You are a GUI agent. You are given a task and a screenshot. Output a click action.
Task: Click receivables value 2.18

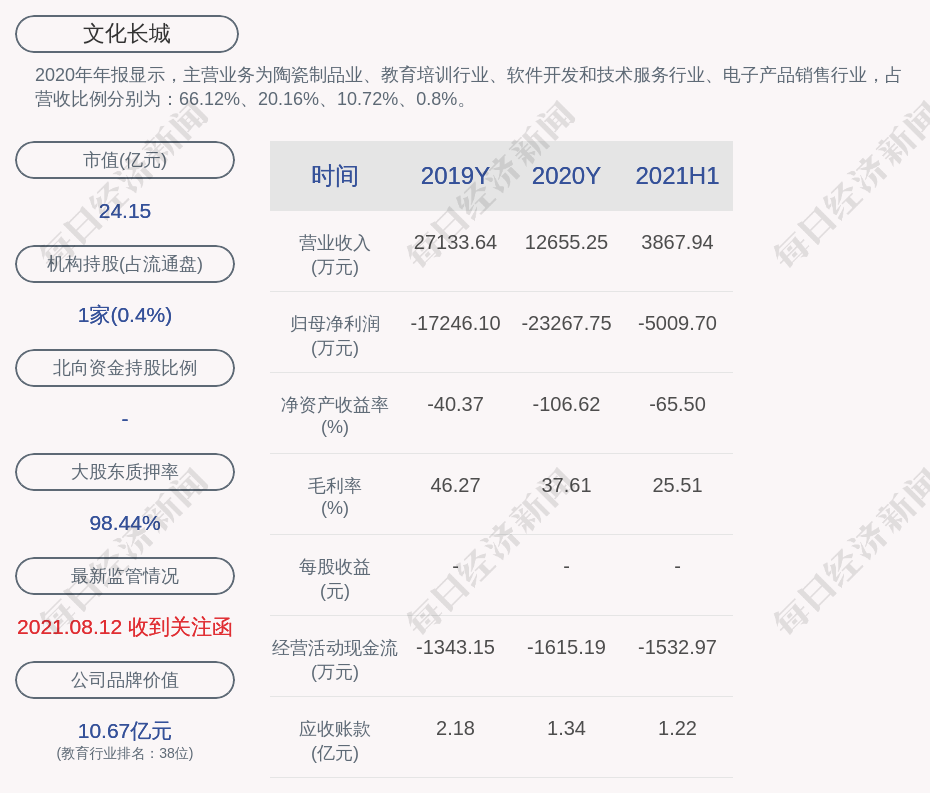(455, 728)
